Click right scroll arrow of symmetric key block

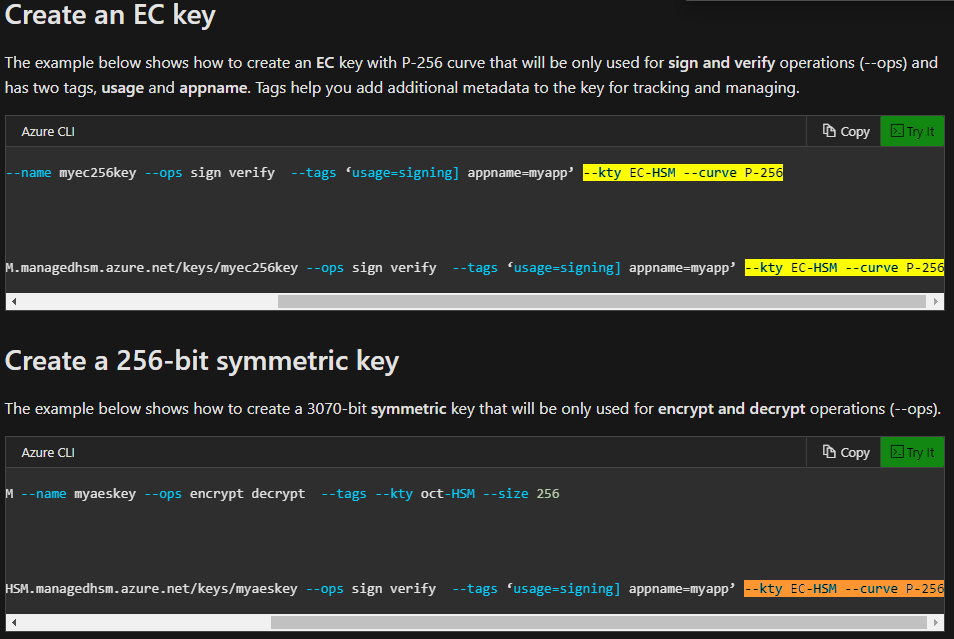click(936, 622)
